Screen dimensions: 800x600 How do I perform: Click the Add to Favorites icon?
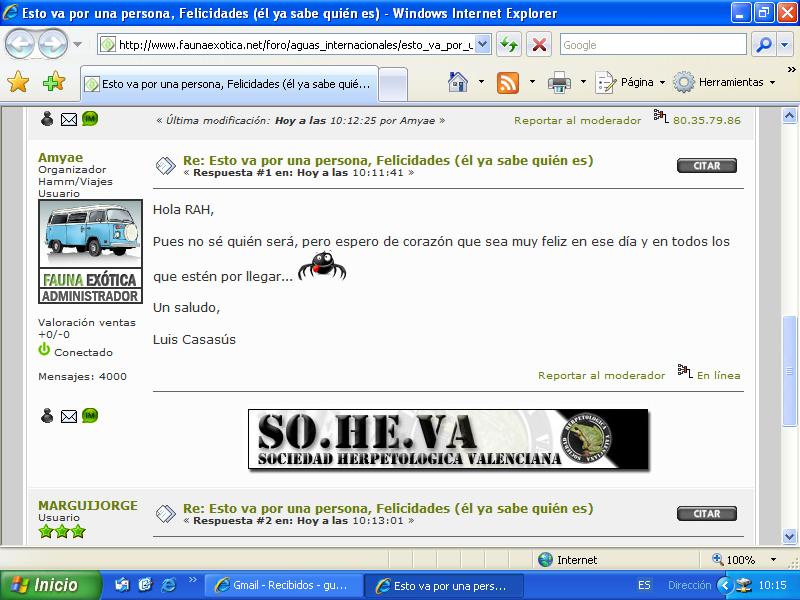[x=53, y=82]
